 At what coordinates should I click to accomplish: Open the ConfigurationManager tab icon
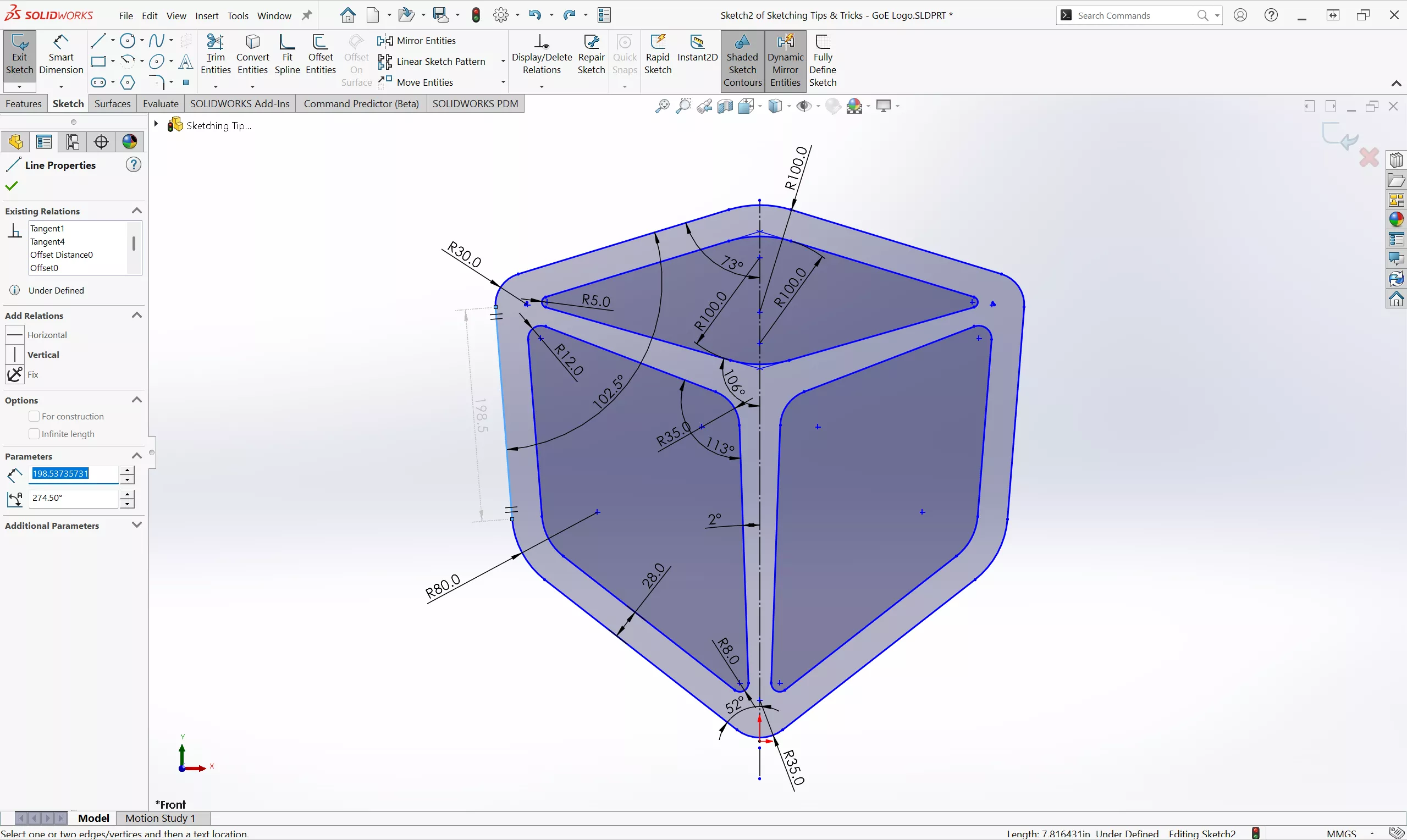click(x=73, y=141)
